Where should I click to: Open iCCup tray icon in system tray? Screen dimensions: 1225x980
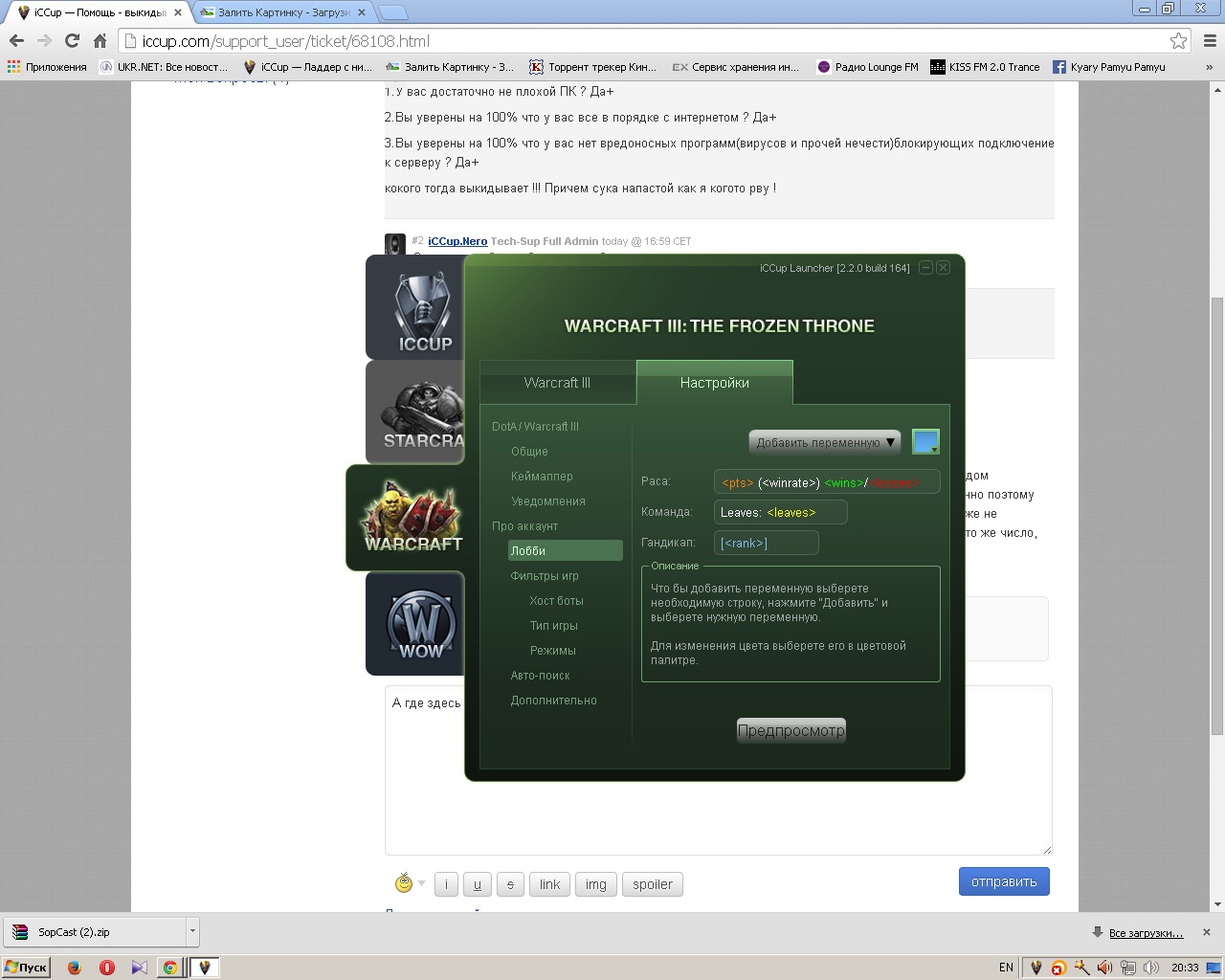point(1036,968)
